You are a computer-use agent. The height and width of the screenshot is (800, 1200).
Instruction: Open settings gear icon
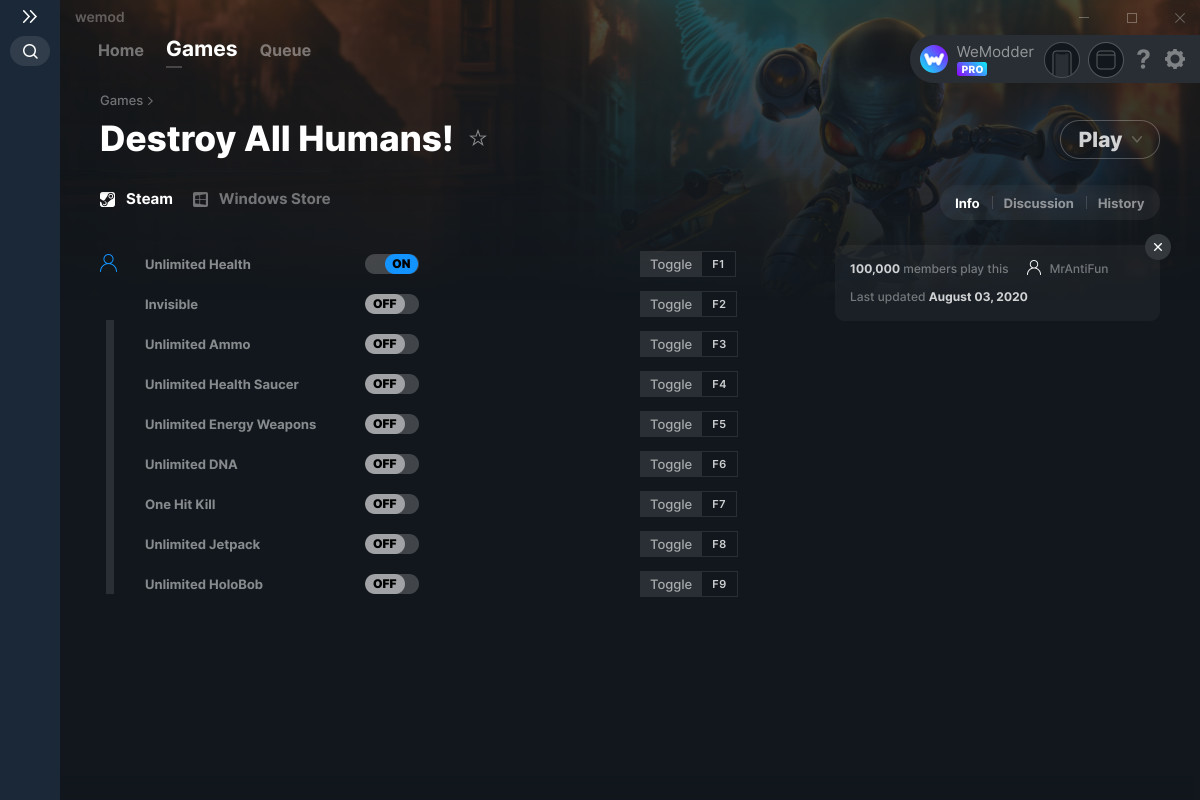(x=1175, y=60)
